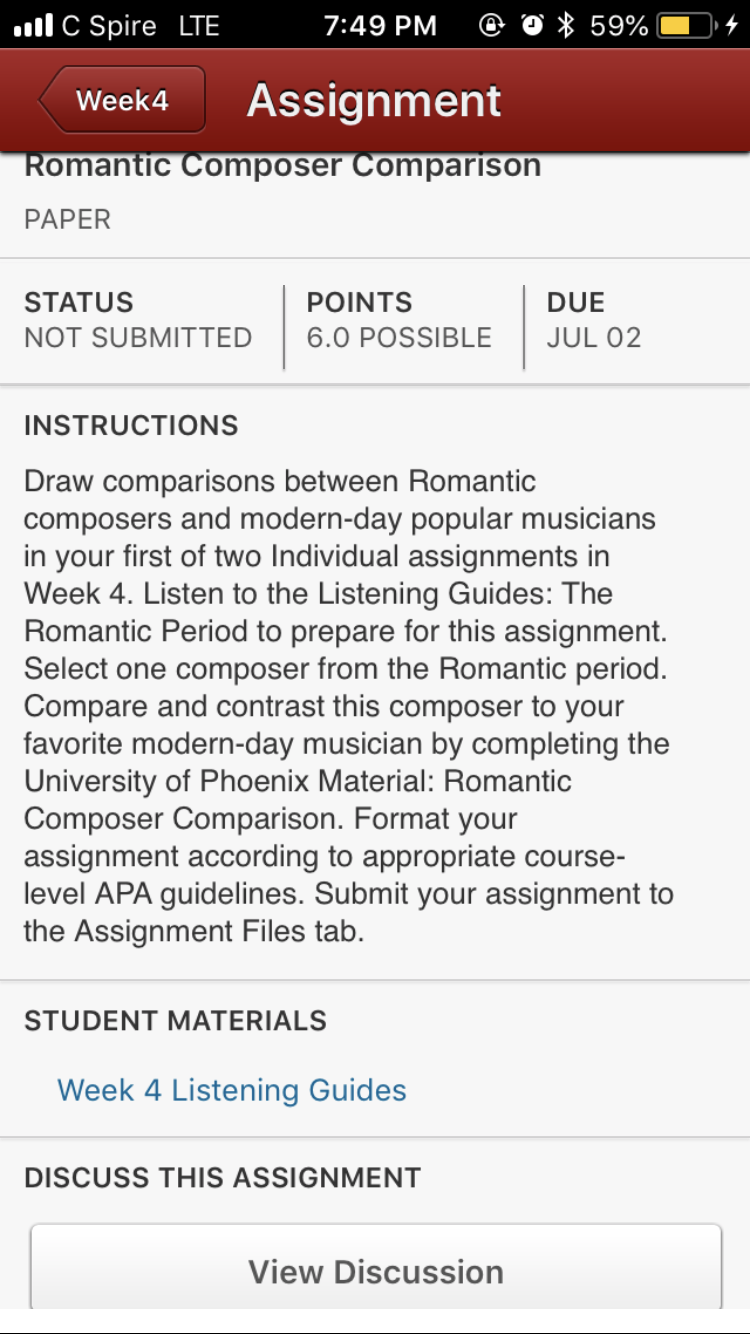Tap the INSTRUCTIONS section heading

point(131,426)
